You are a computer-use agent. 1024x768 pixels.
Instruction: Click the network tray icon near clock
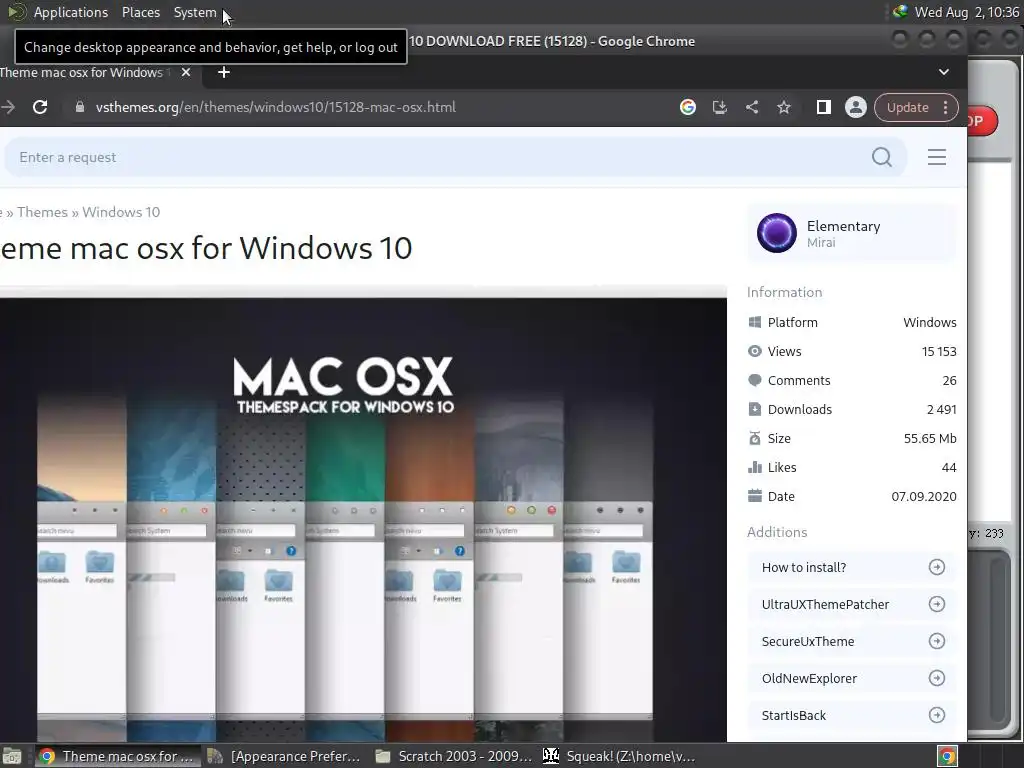point(900,12)
